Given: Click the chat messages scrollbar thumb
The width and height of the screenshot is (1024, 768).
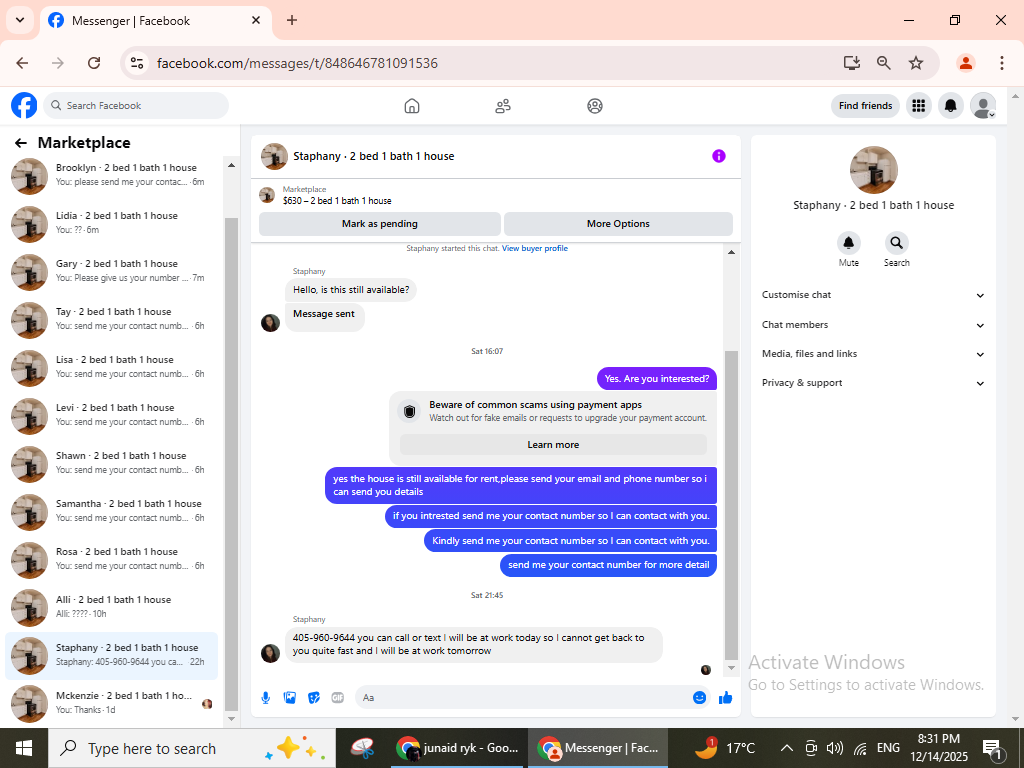Looking at the screenshot, I should 731,505.
